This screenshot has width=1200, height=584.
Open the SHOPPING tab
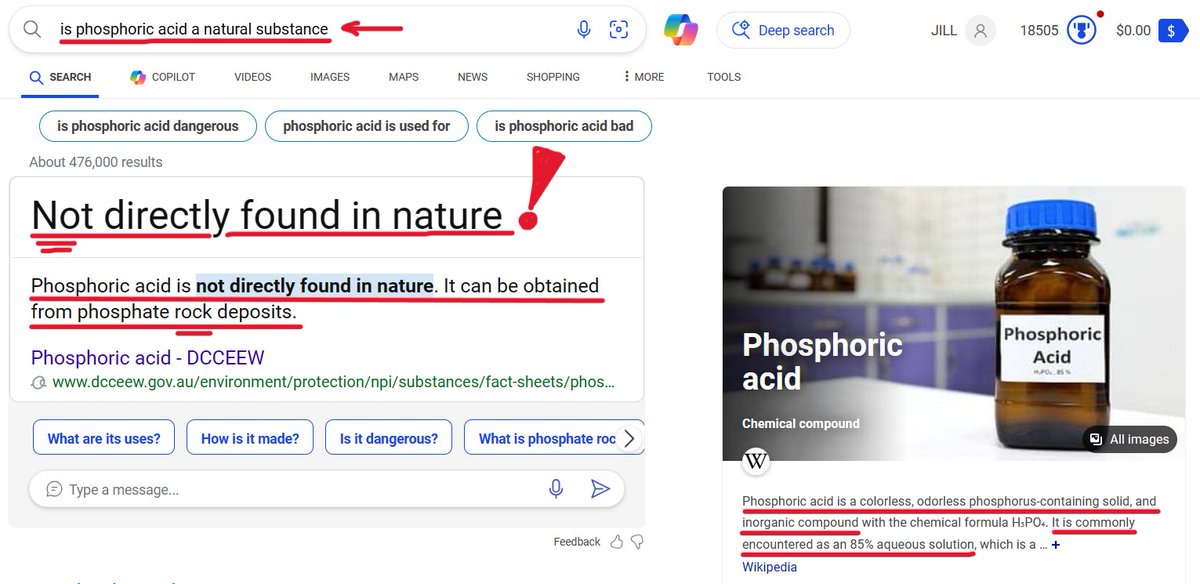(x=553, y=77)
